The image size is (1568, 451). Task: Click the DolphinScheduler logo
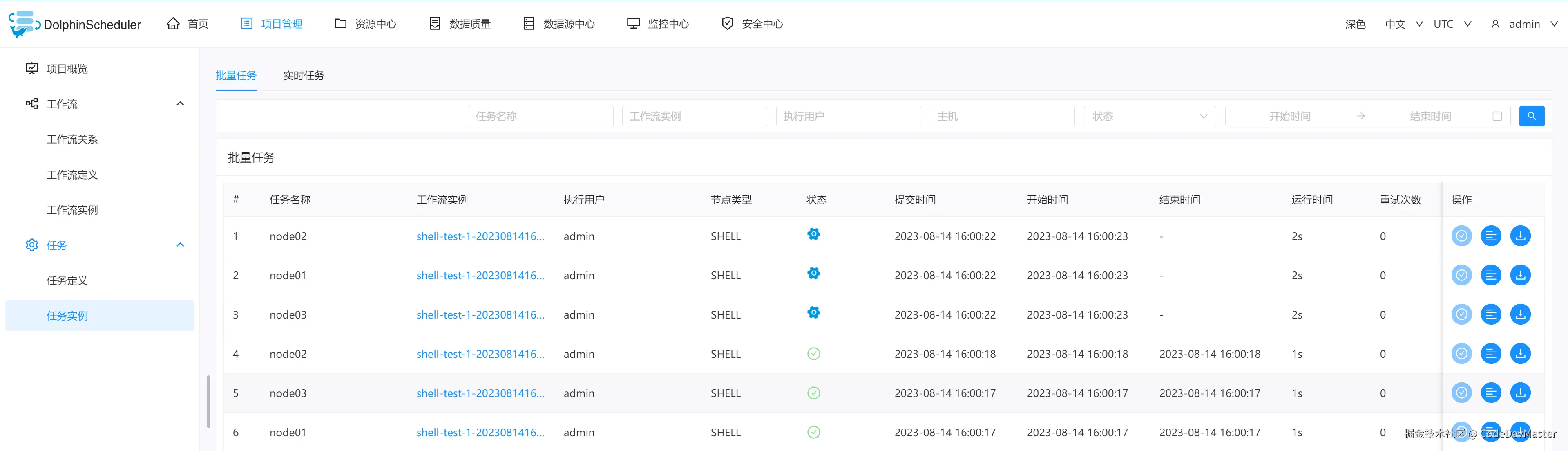74,24
